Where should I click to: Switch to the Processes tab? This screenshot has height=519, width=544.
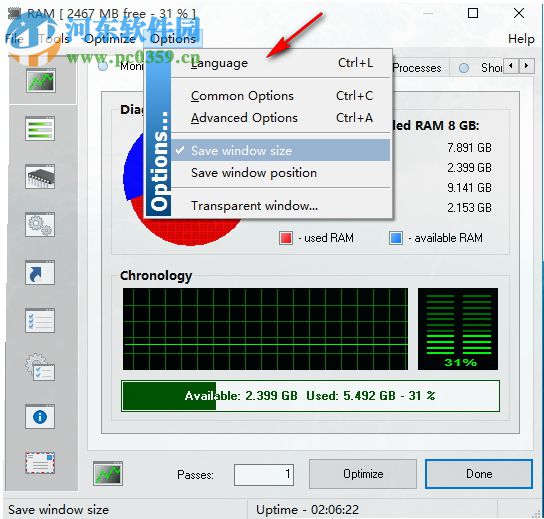click(417, 68)
